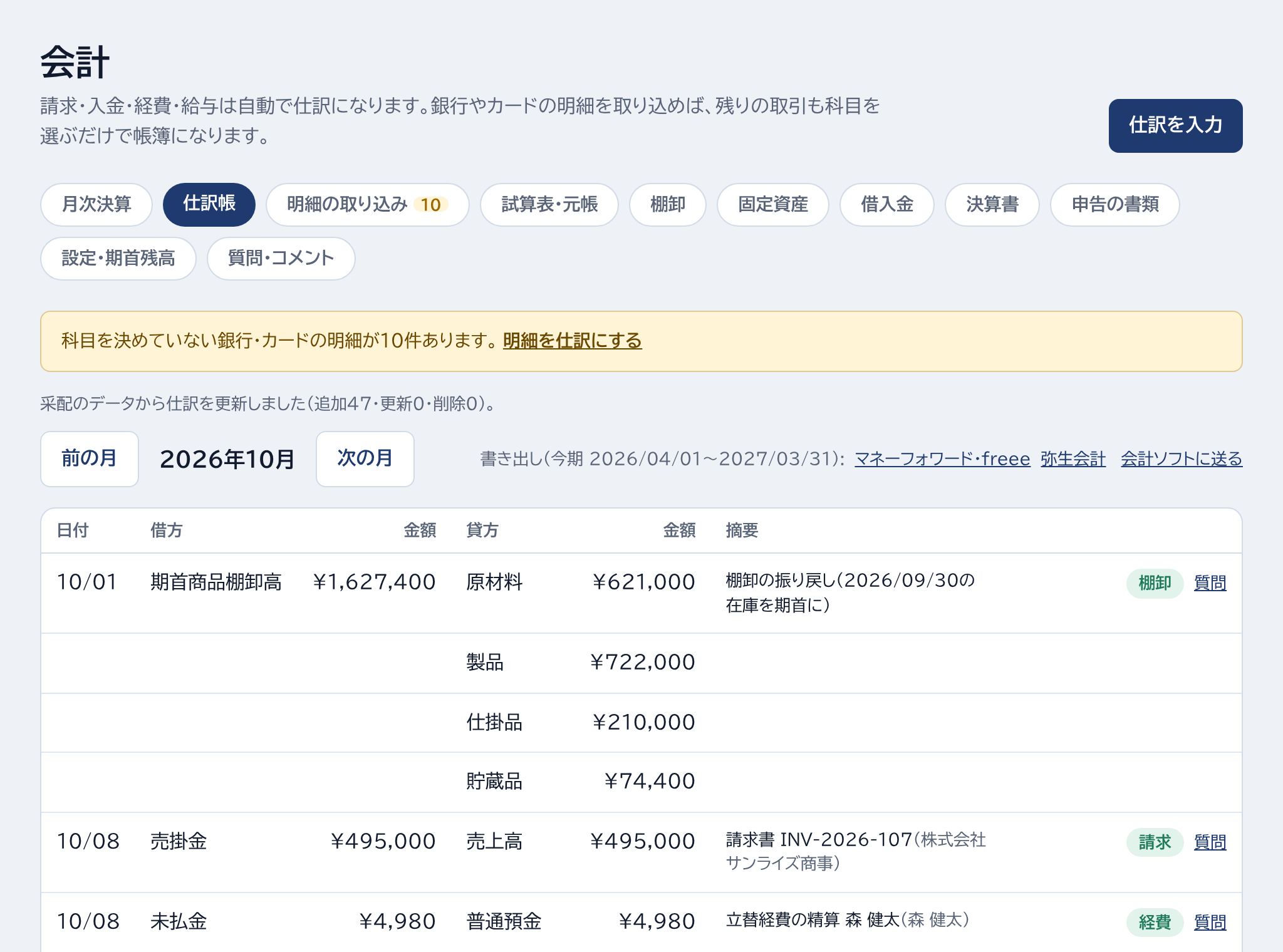Select the 仕掛品 credit cell
This screenshot has height=952, width=1283.
[494, 723]
